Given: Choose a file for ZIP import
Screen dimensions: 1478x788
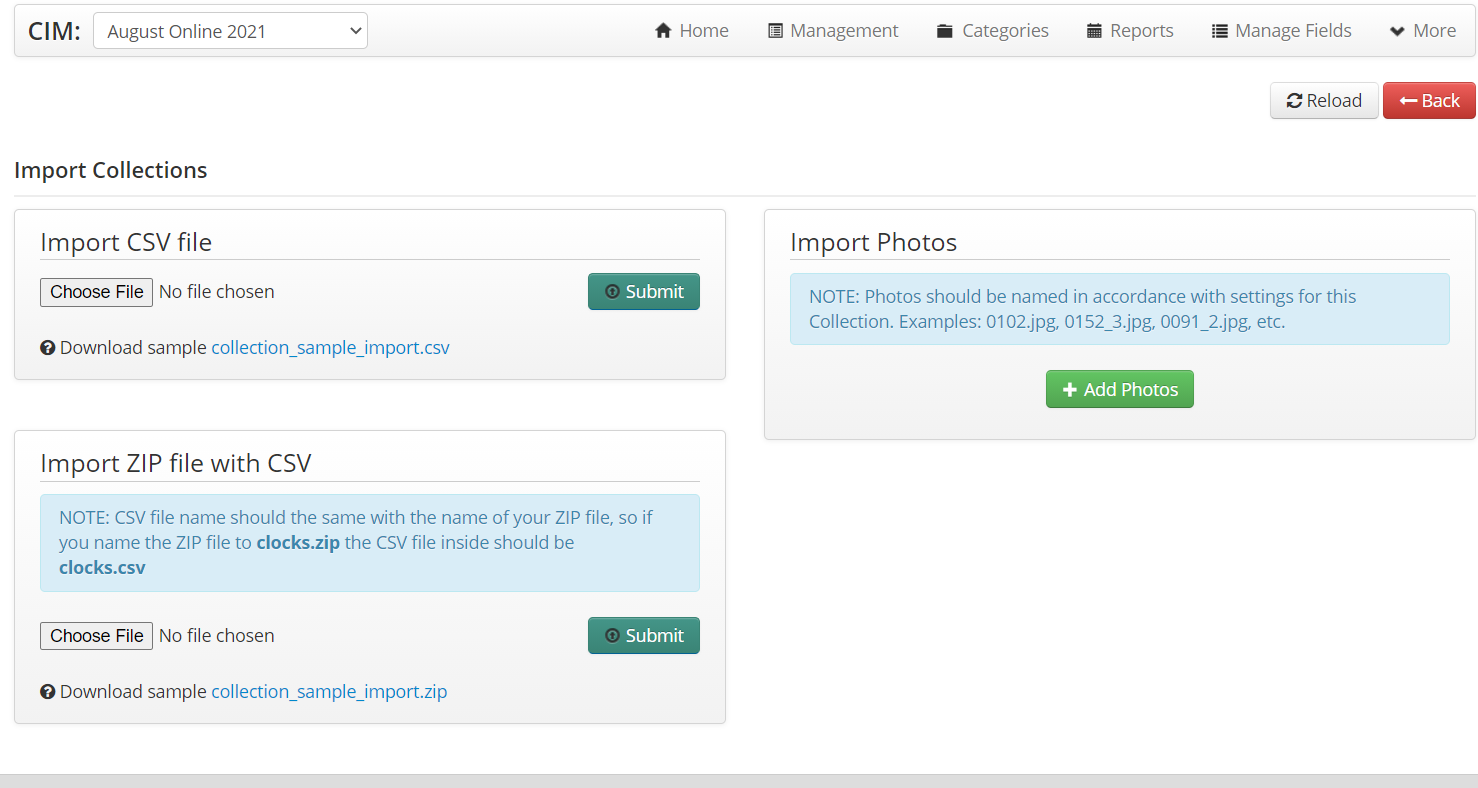Looking at the screenshot, I should pos(97,636).
